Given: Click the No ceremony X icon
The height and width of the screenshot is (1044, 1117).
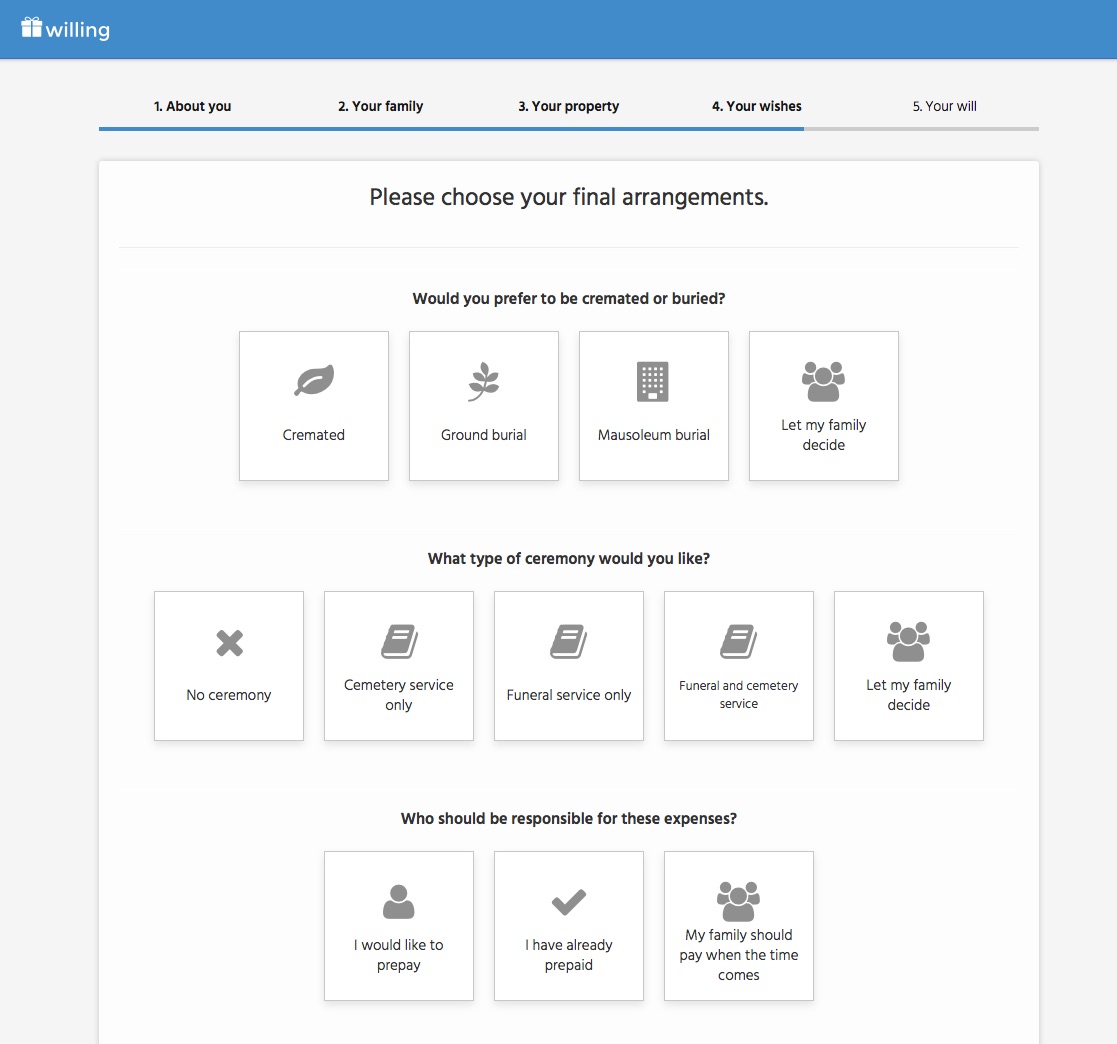Looking at the screenshot, I should [229, 642].
